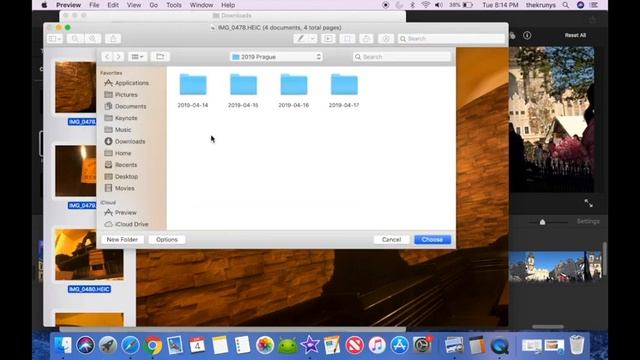640x360 pixels.
Task: Click the blue Choose button
Action: tap(433, 240)
